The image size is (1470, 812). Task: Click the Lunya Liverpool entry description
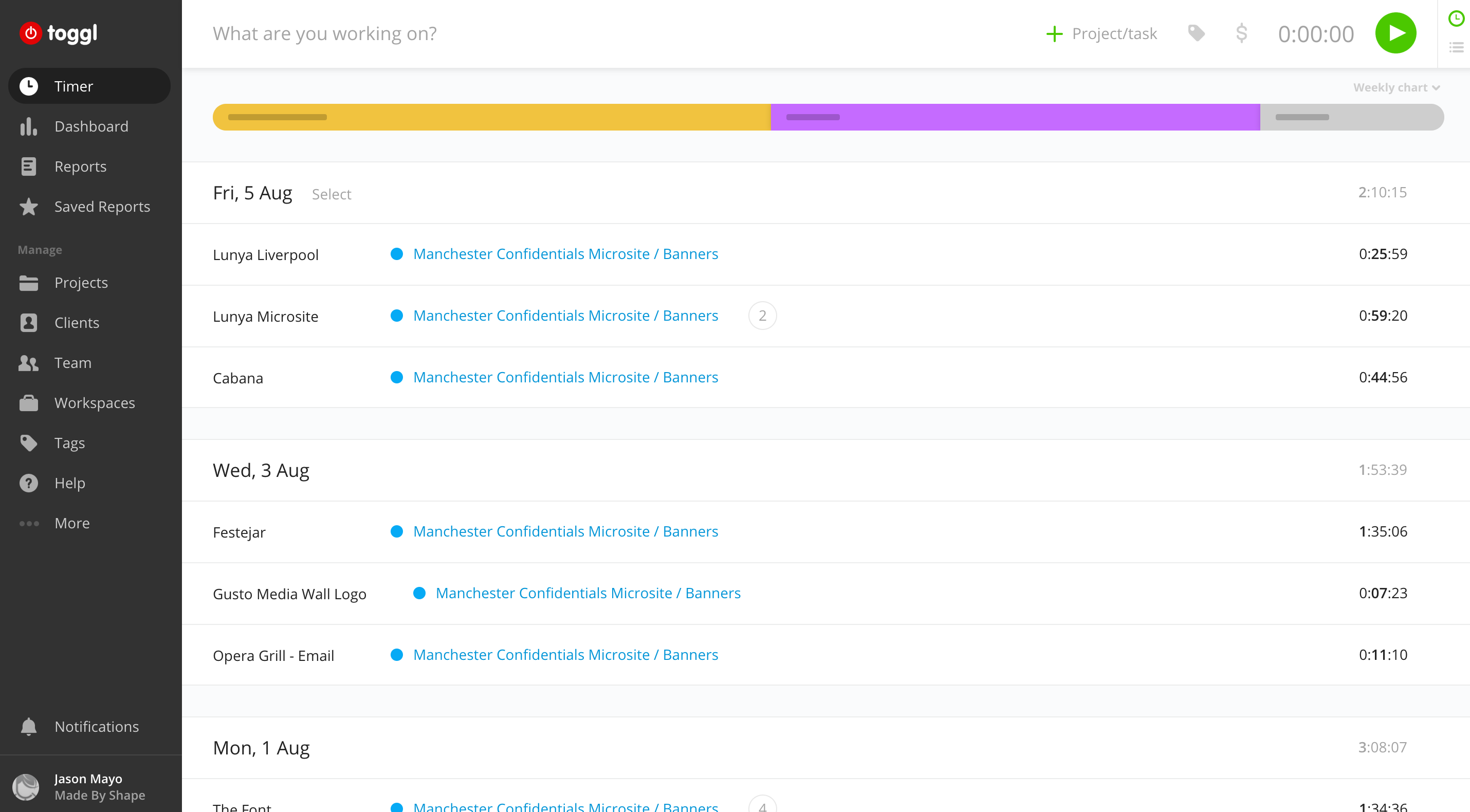[265, 255]
